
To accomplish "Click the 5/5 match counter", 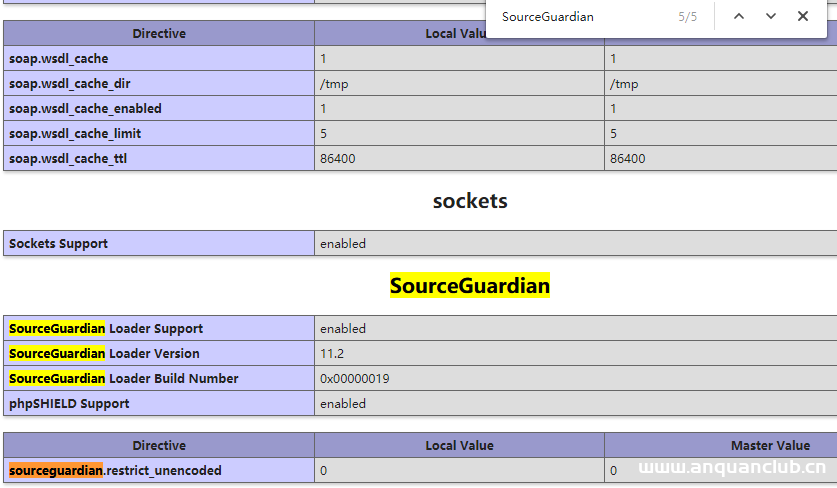I will [688, 17].
